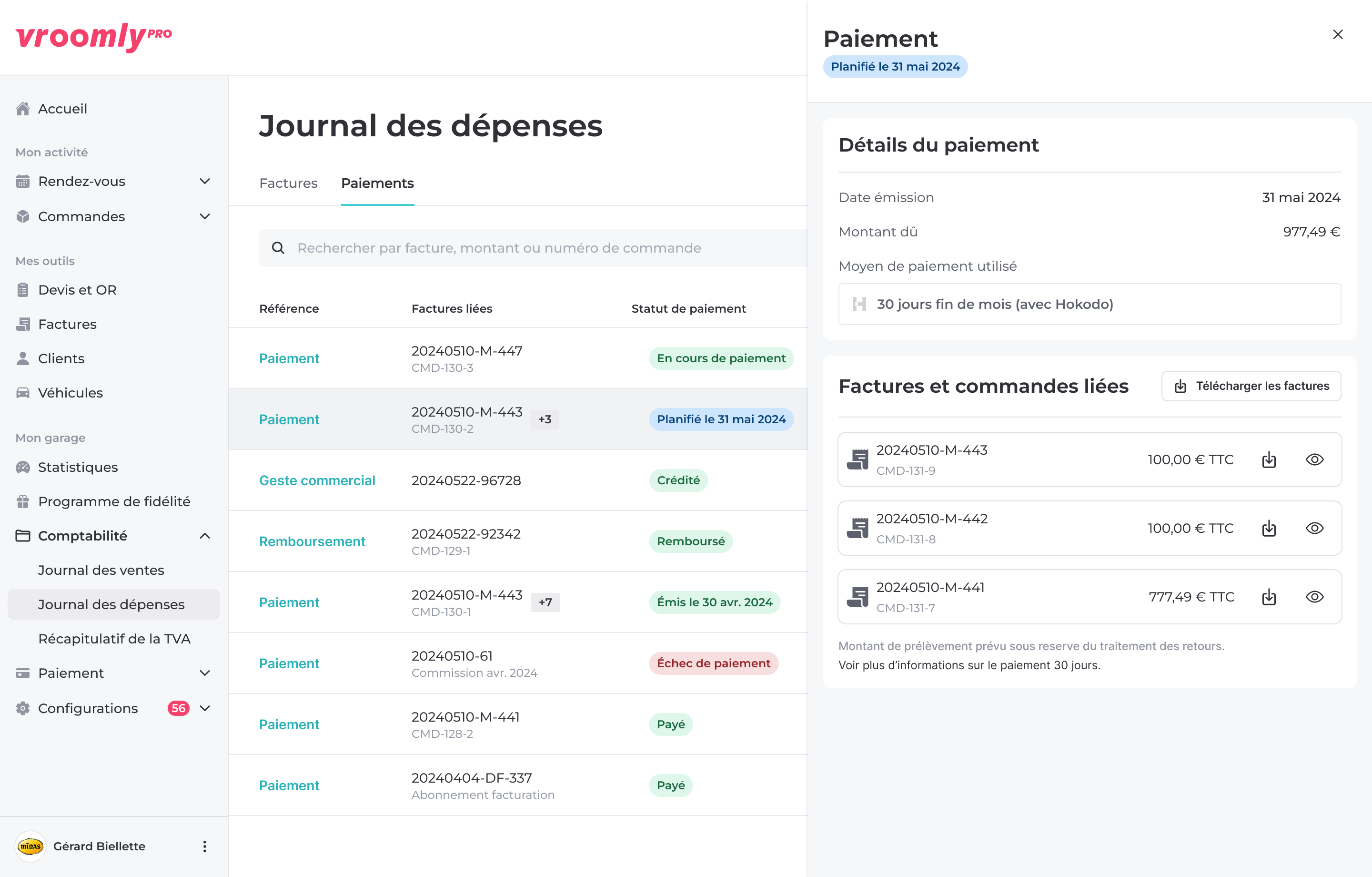Image resolution: width=1372 pixels, height=877 pixels.
Task: Download invoice 20240510-M-441 file
Action: 1269,597
